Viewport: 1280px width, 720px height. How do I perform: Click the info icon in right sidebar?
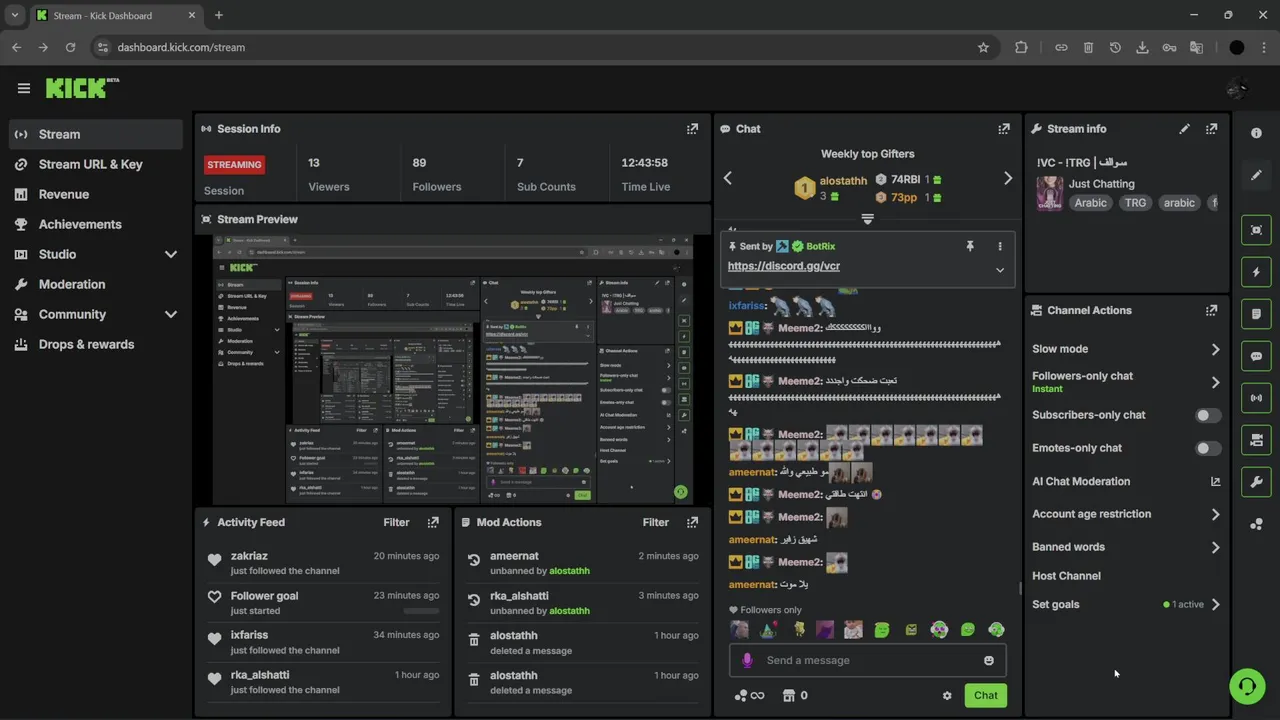coord(1256,133)
